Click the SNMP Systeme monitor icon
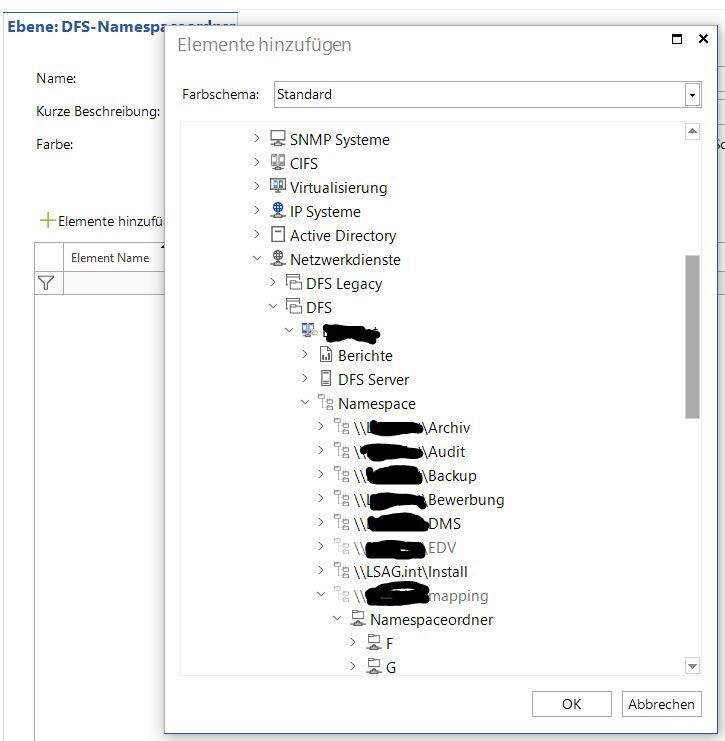The width and height of the screenshot is (725, 741). tap(278, 139)
